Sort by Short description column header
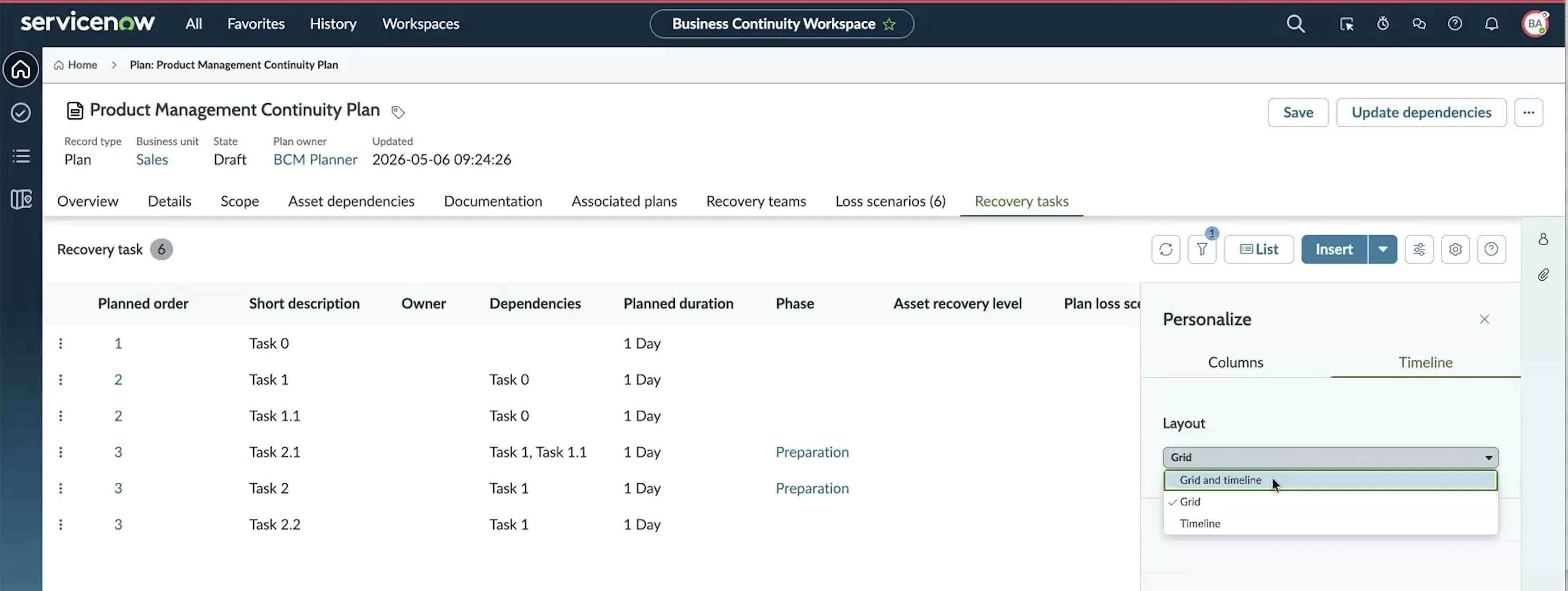This screenshot has width=1568, height=591. [305, 303]
